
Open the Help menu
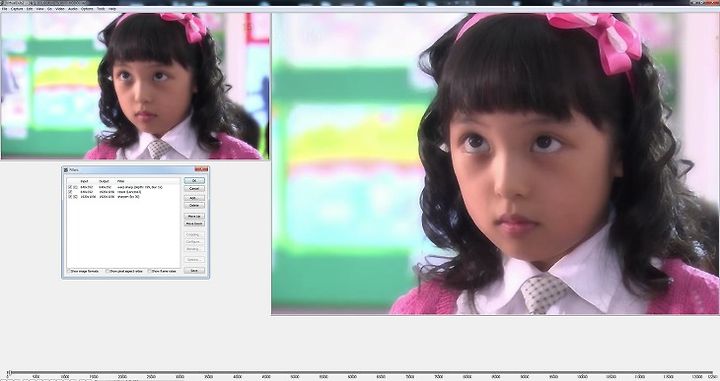coord(112,9)
